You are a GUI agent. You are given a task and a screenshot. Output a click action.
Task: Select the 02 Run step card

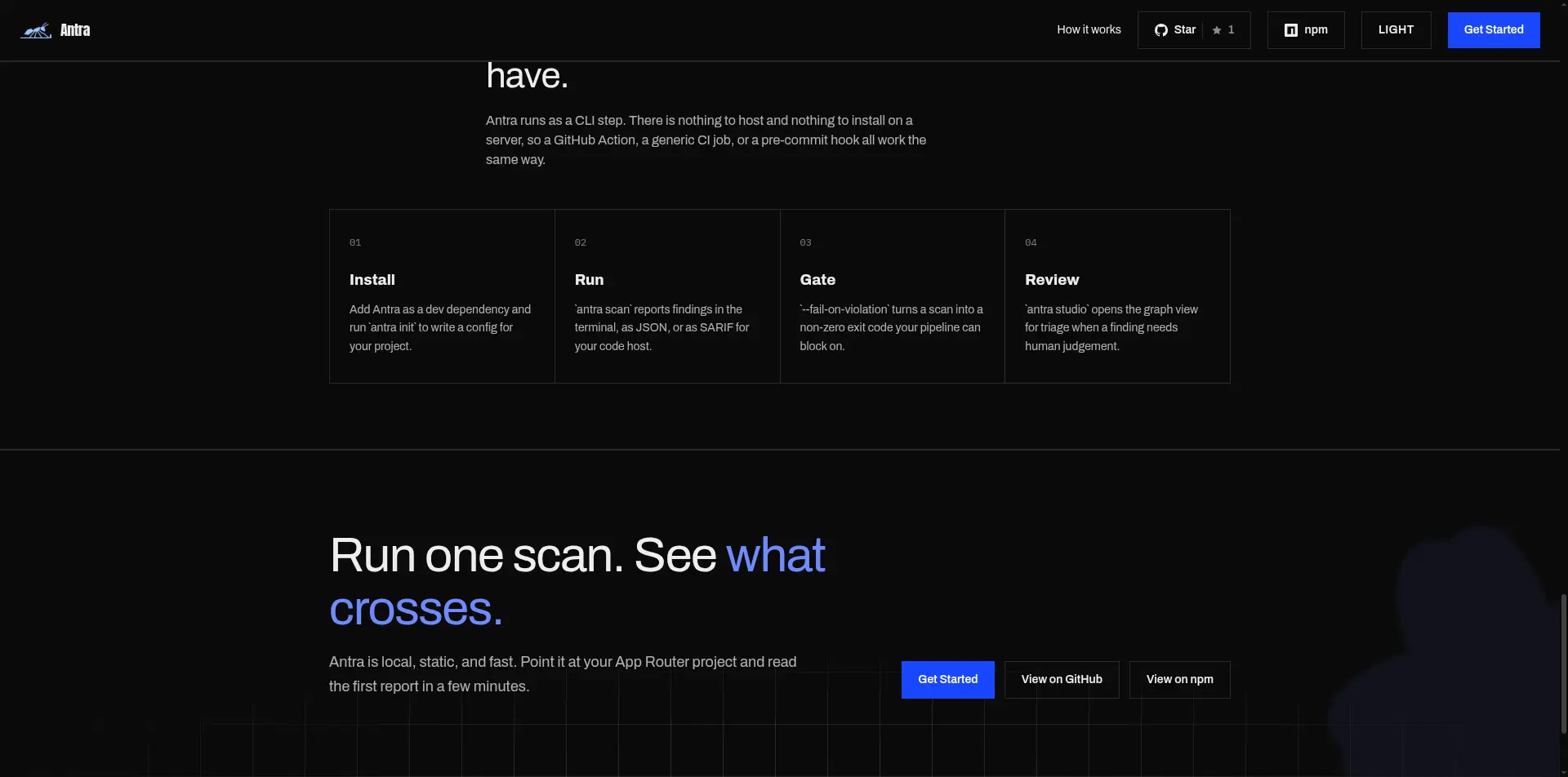[x=667, y=296]
